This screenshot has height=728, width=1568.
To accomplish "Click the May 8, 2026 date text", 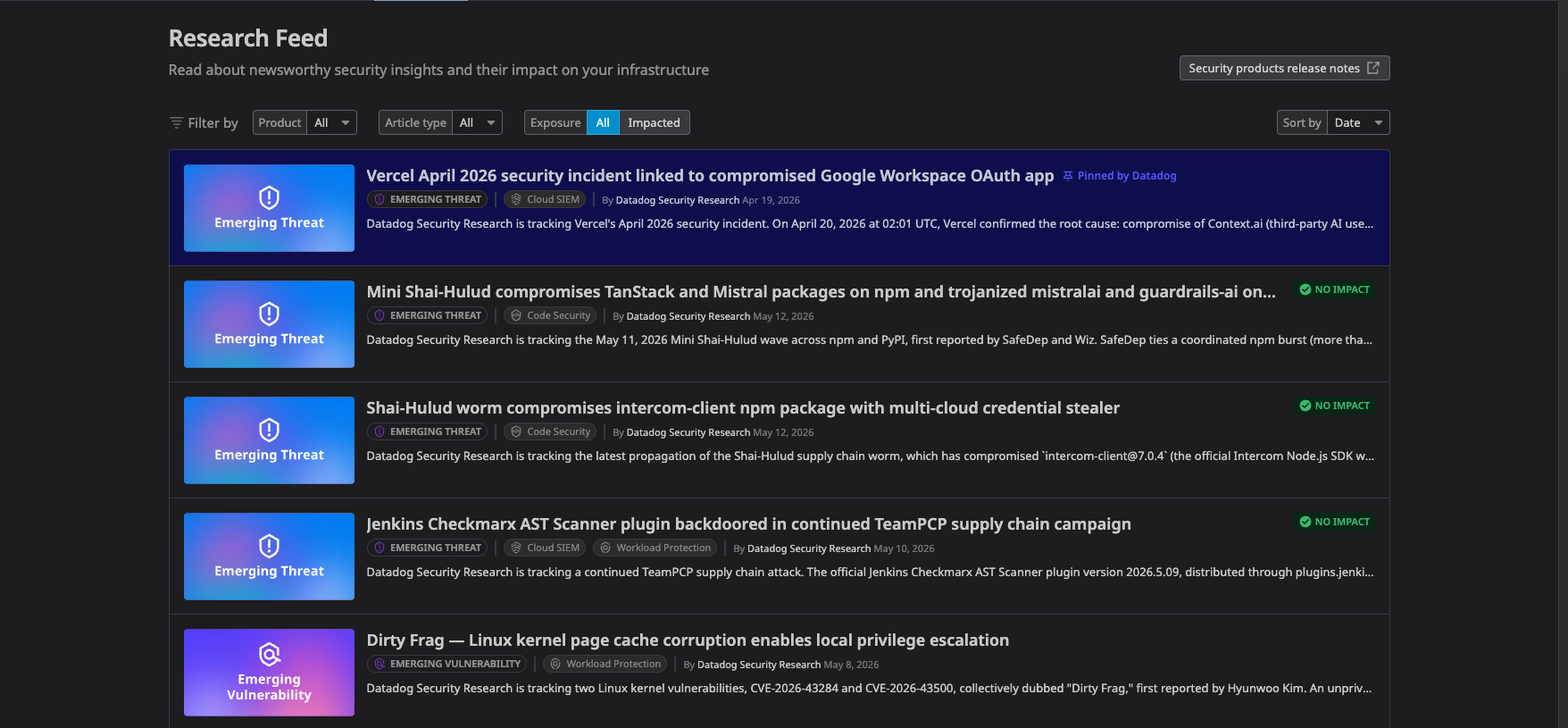I will coord(851,664).
